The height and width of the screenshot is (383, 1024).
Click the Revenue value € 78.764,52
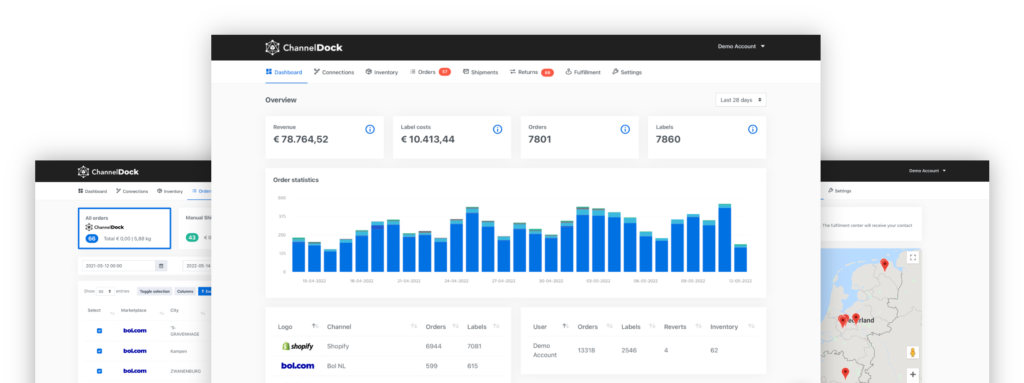pos(300,139)
